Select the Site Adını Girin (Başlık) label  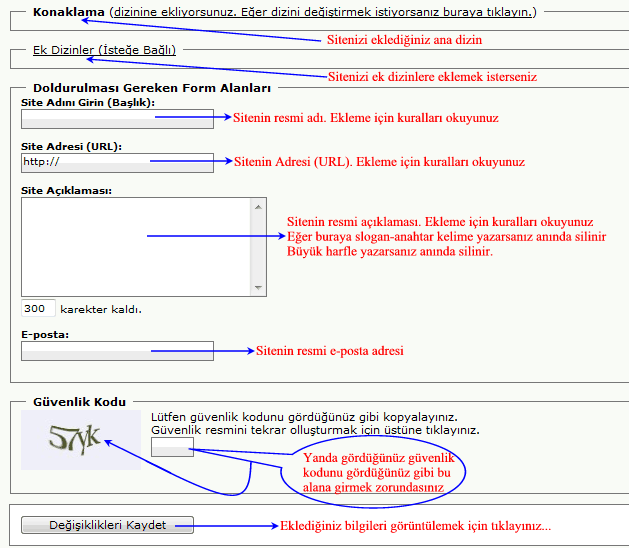pos(88,103)
